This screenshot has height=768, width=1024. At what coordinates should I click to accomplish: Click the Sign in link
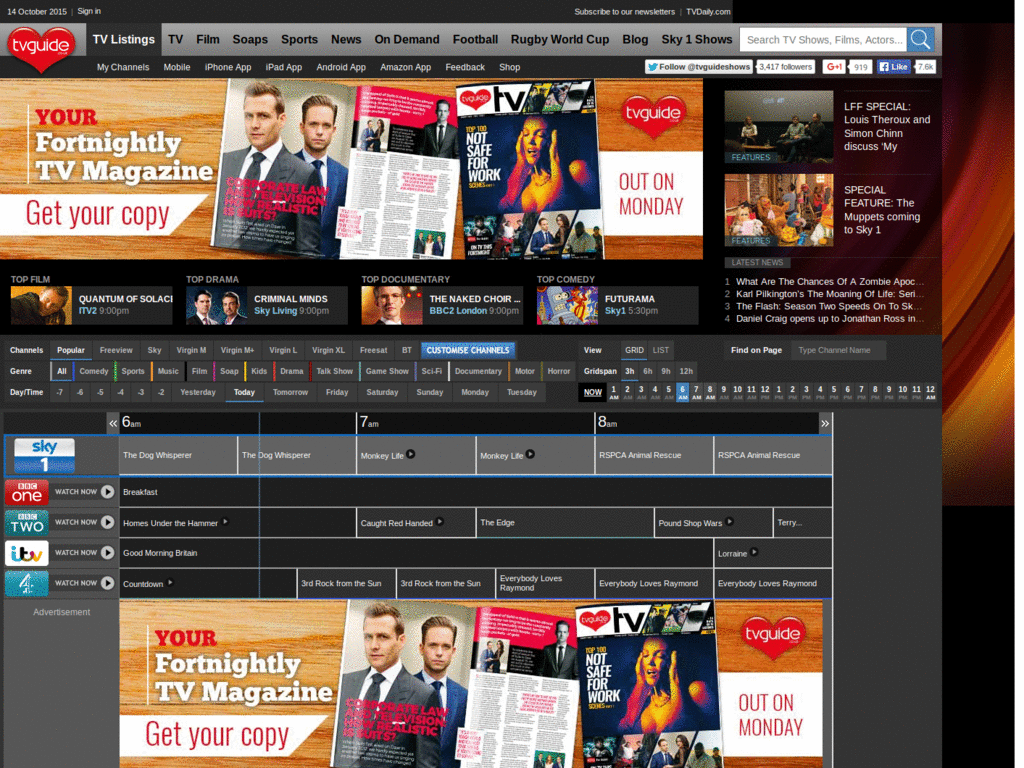pos(89,11)
